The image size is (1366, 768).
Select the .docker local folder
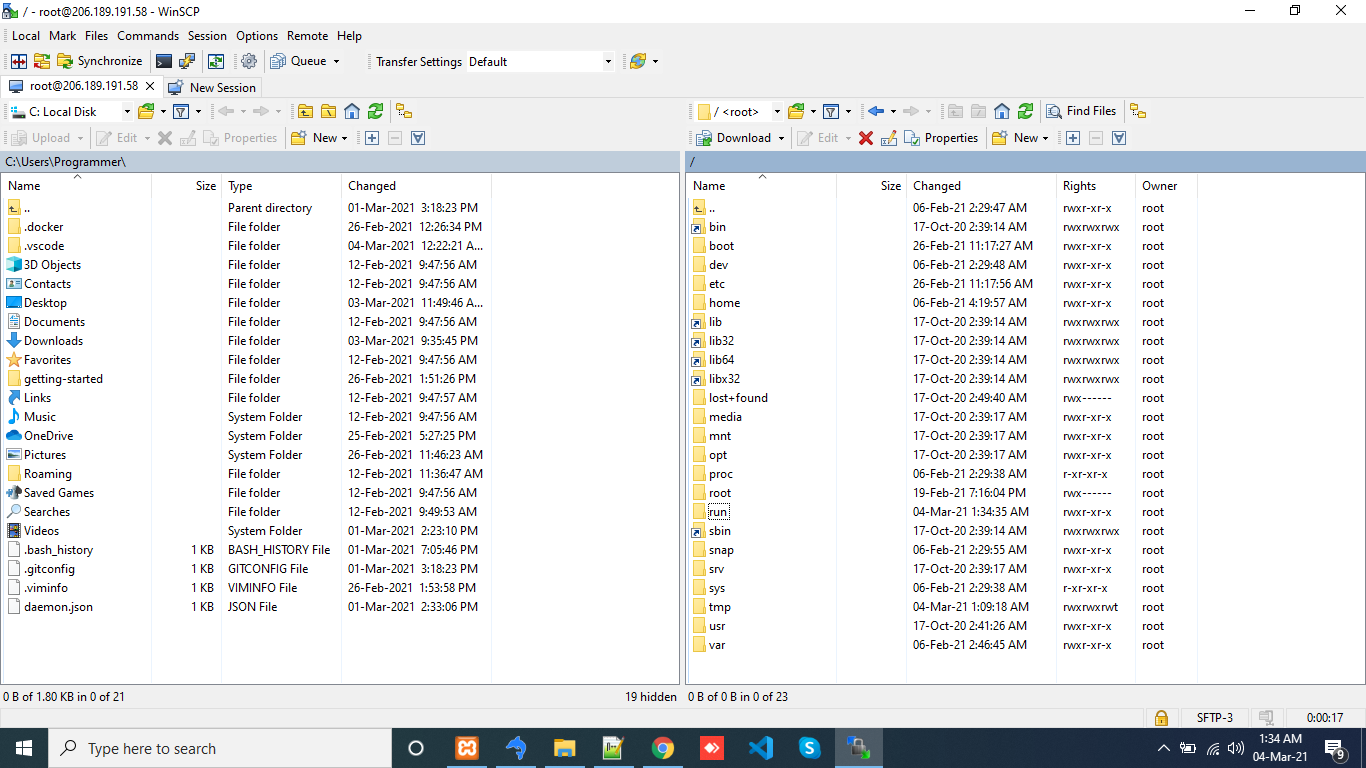[x=44, y=227]
